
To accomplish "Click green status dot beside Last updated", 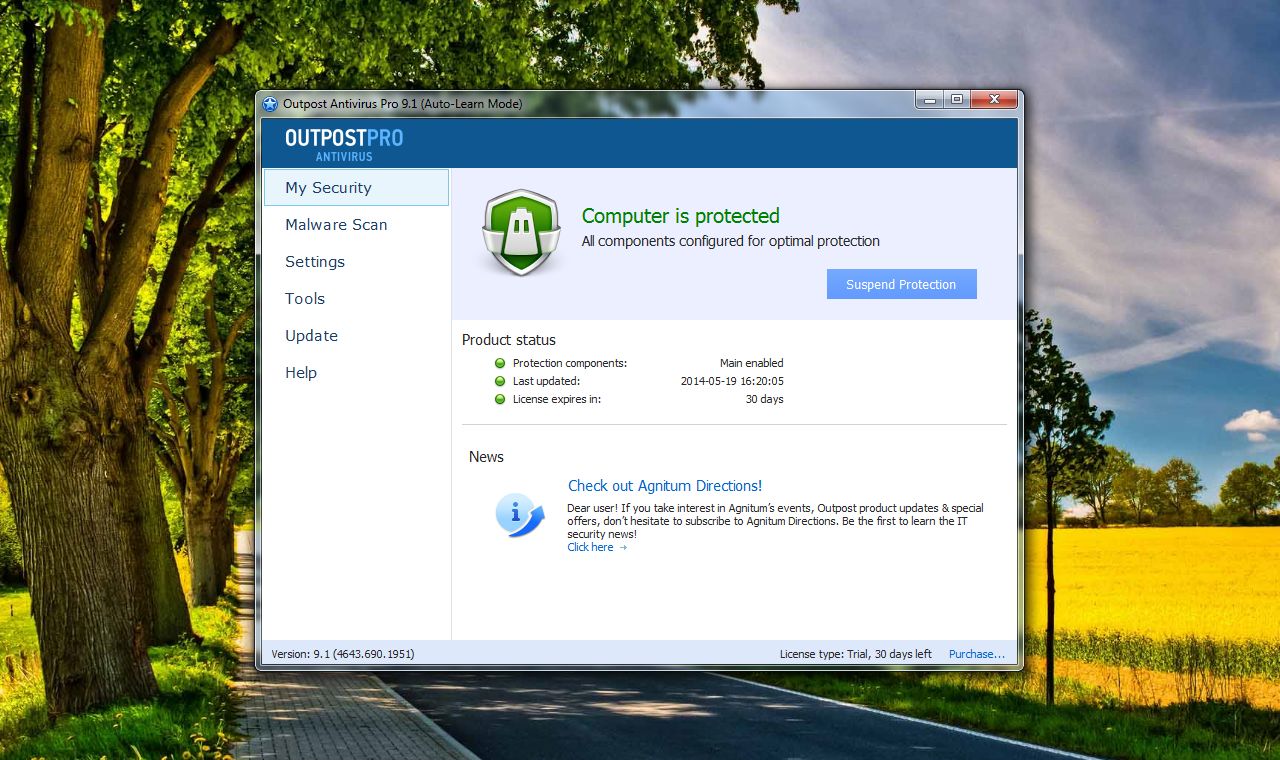I will tap(500, 381).
